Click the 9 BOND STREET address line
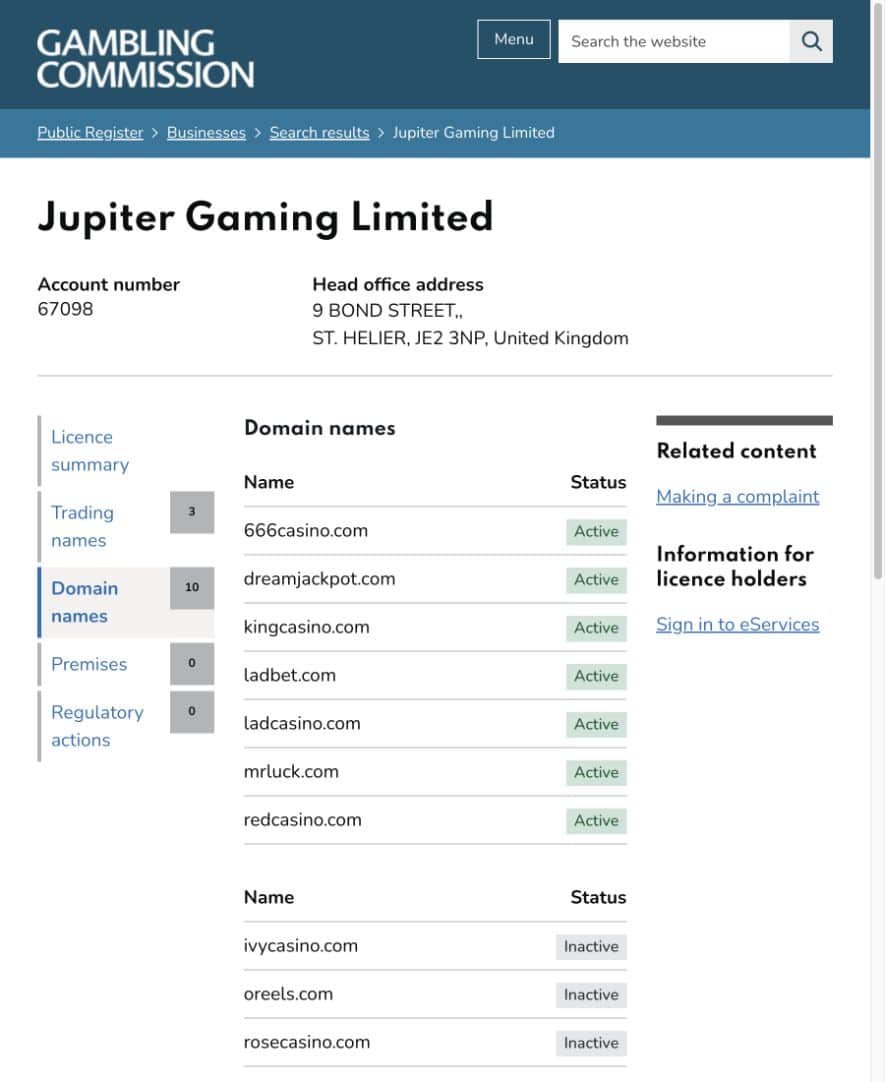Image resolution: width=885 pixels, height=1082 pixels. click(388, 311)
